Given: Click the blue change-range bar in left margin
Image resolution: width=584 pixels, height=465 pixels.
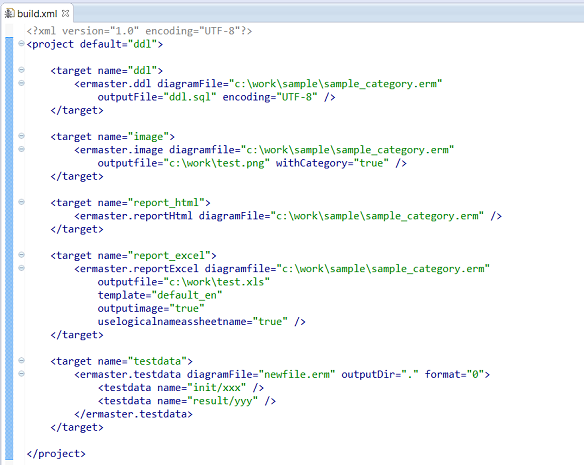Looking at the screenshot, I should click(9, 248).
